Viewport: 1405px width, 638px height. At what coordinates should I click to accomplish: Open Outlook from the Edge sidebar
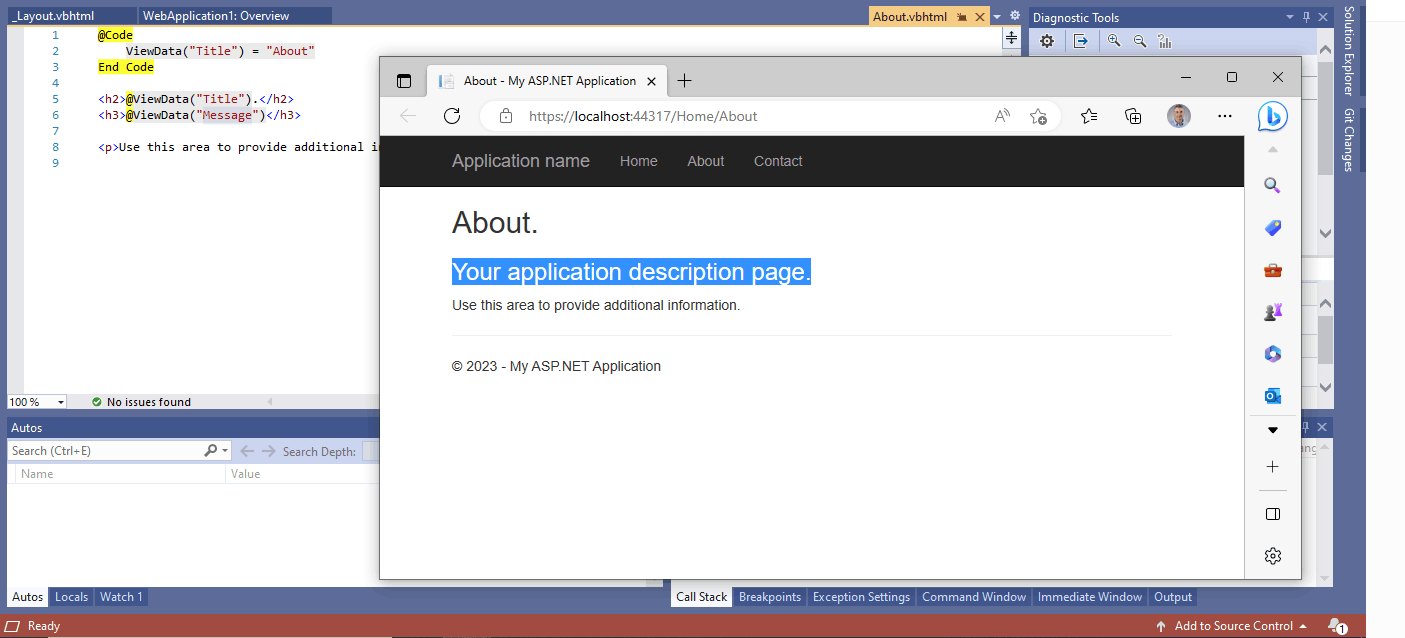pos(1272,395)
